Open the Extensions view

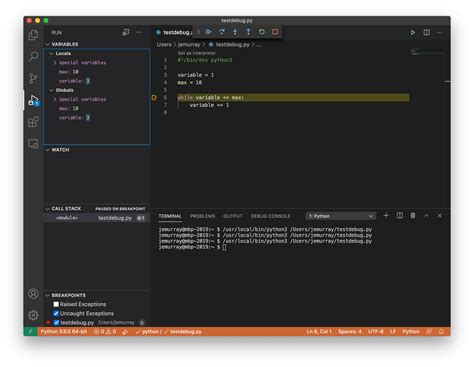pos(33,122)
